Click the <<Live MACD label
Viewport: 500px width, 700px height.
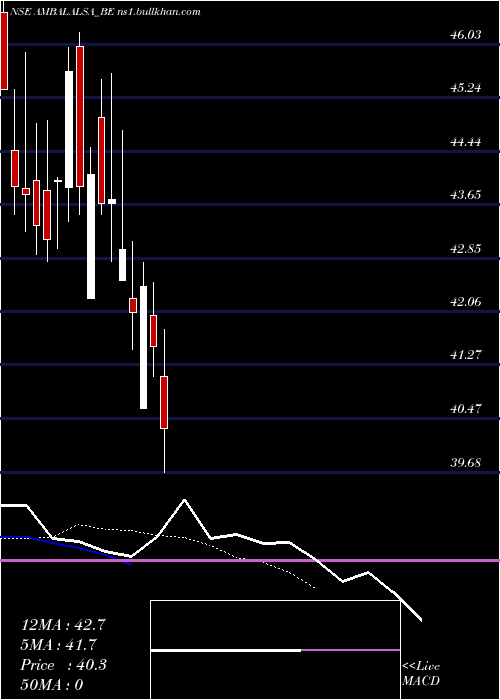click(421, 674)
